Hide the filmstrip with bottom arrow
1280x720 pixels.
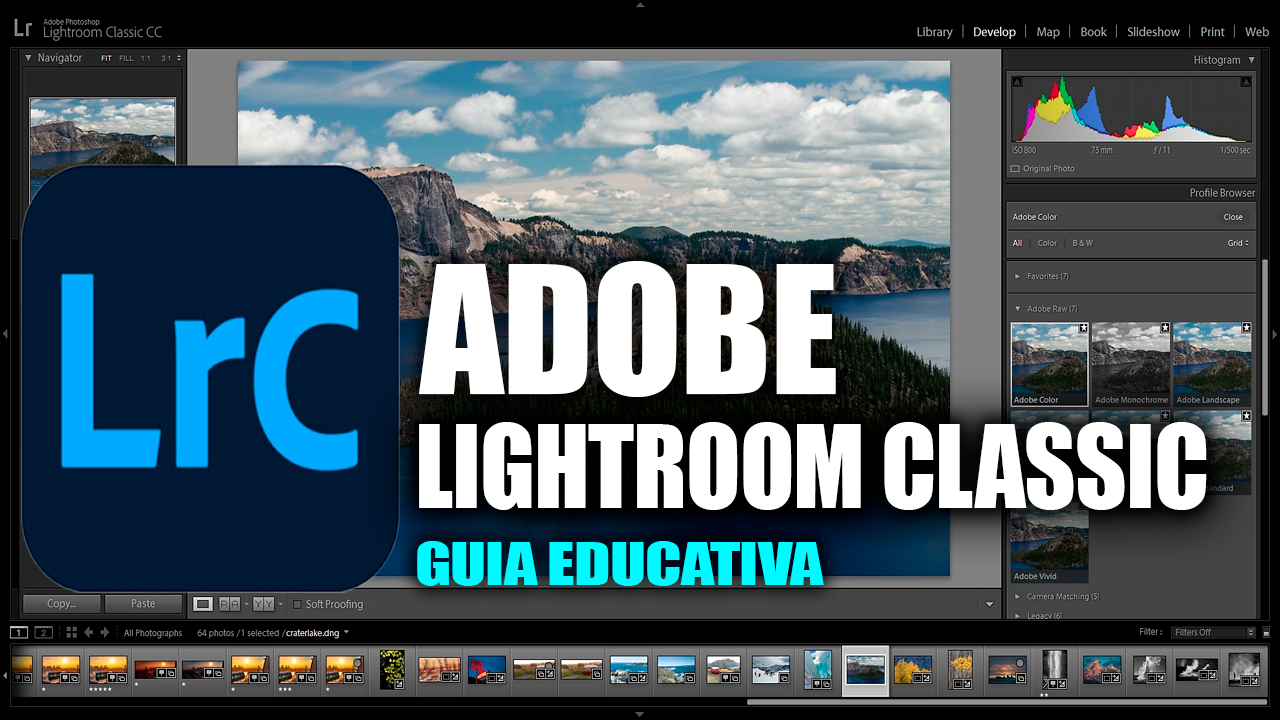[640, 714]
